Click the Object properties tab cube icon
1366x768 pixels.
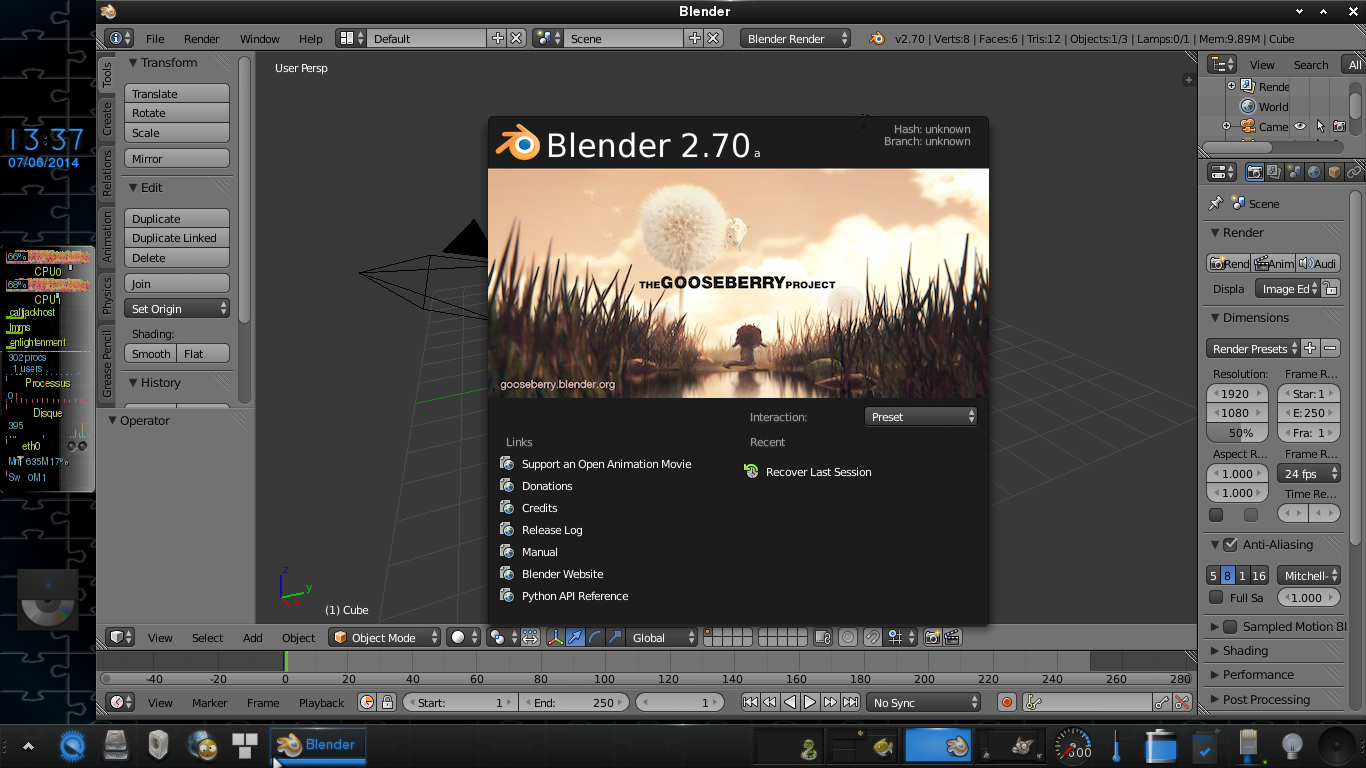coord(1334,173)
